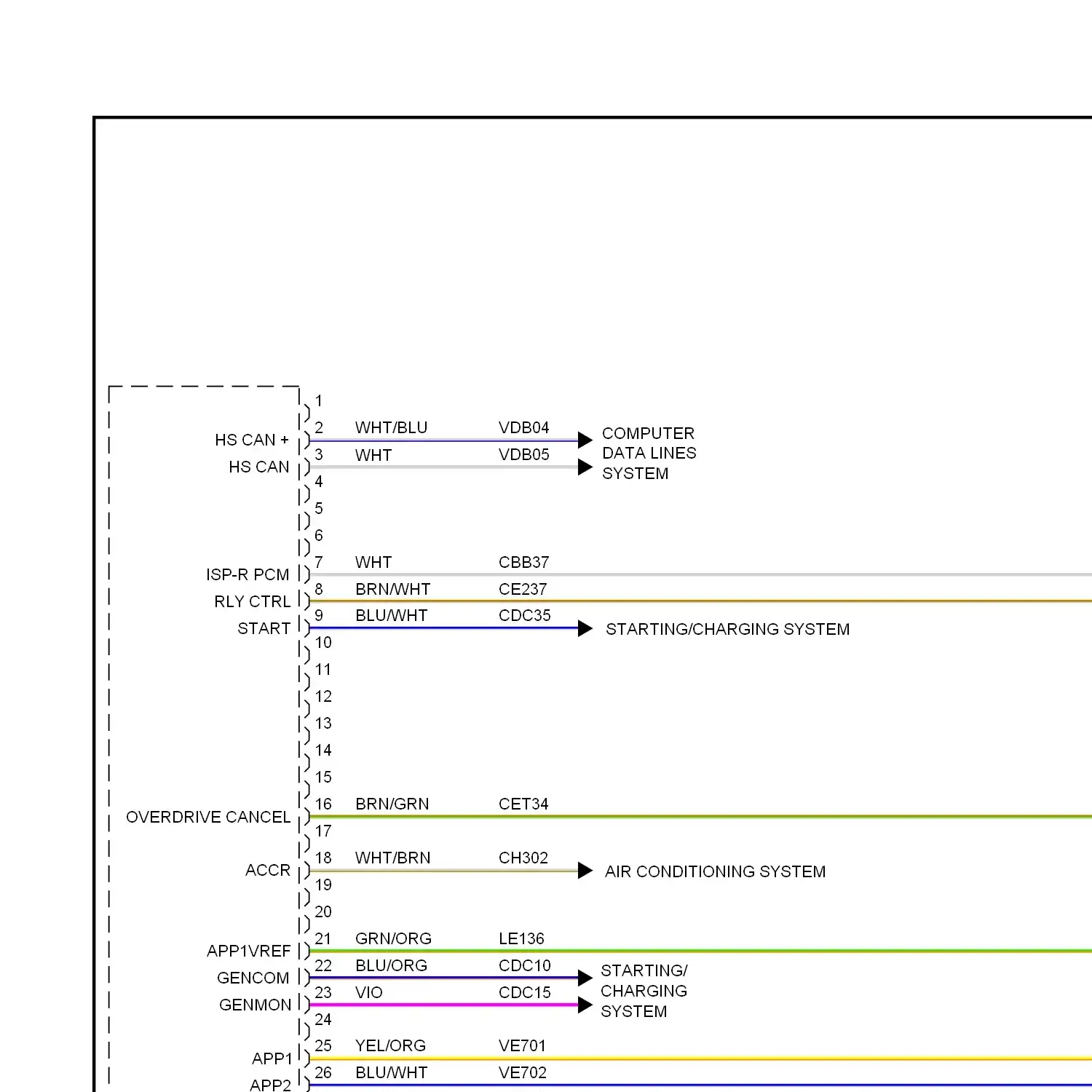The height and width of the screenshot is (1092, 1092).
Task: Click pin number 24
Action: click(x=323, y=1019)
